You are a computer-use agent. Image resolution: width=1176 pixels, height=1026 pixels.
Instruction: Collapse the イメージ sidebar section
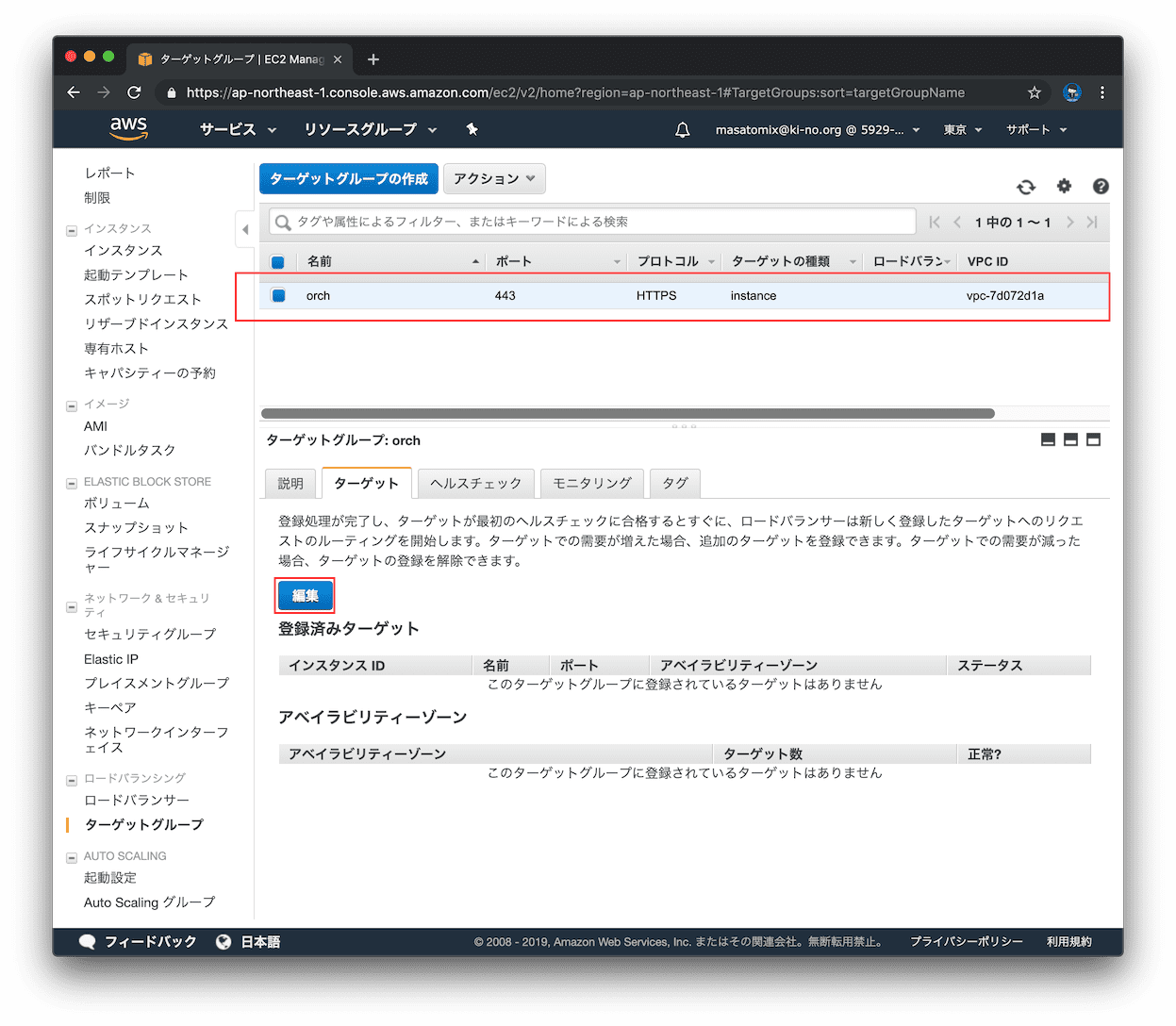[x=72, y=405]
